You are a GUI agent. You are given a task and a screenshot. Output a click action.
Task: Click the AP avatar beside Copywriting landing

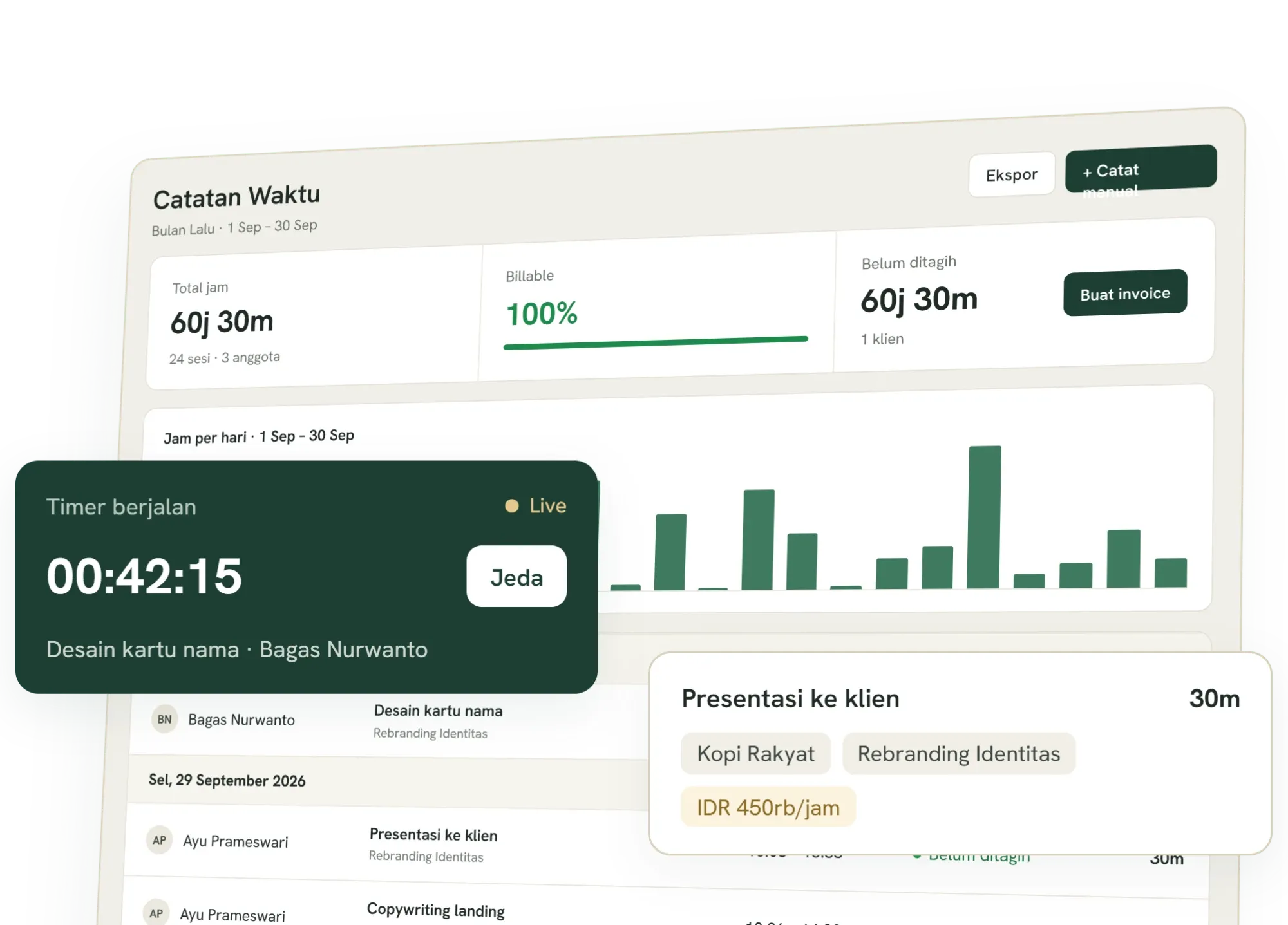tap(156, 913)
